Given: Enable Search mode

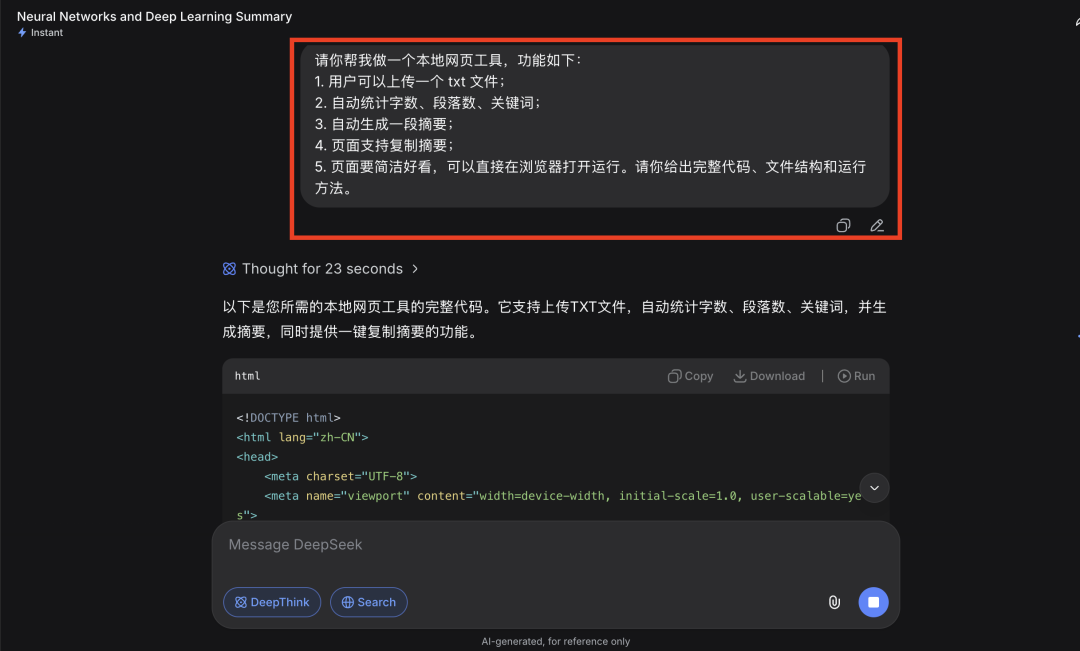Looking at the screenshot, I should click(368, 602).
